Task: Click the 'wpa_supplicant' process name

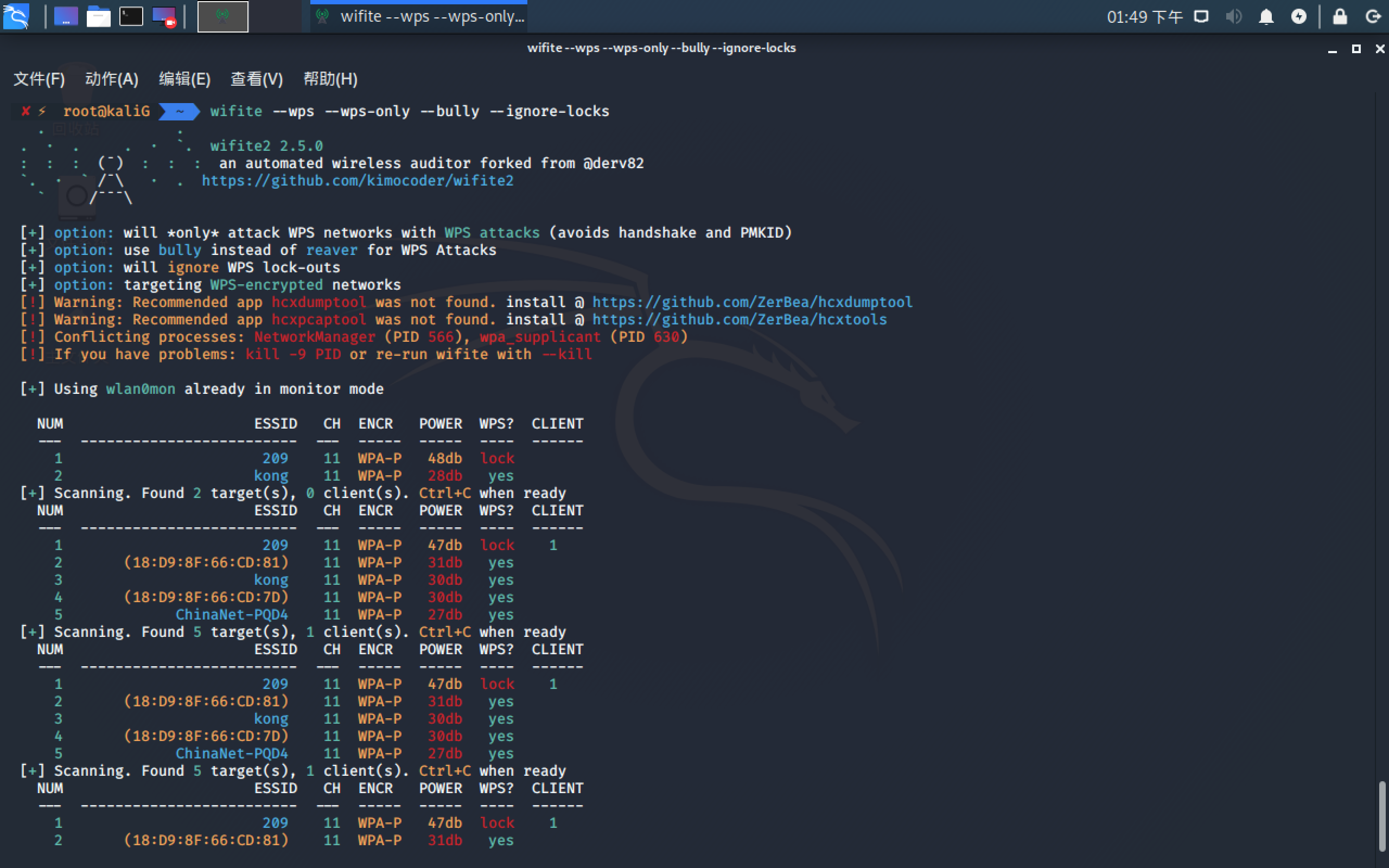Action: (540, 337)
